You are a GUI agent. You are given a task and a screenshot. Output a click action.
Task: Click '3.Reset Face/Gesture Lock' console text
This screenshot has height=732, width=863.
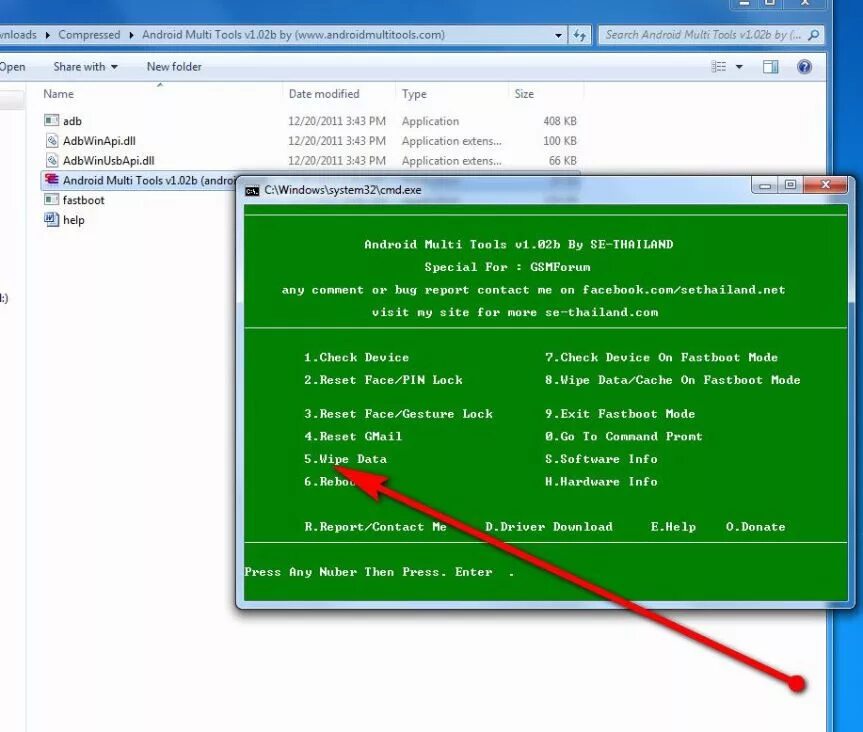click(398, 414)
